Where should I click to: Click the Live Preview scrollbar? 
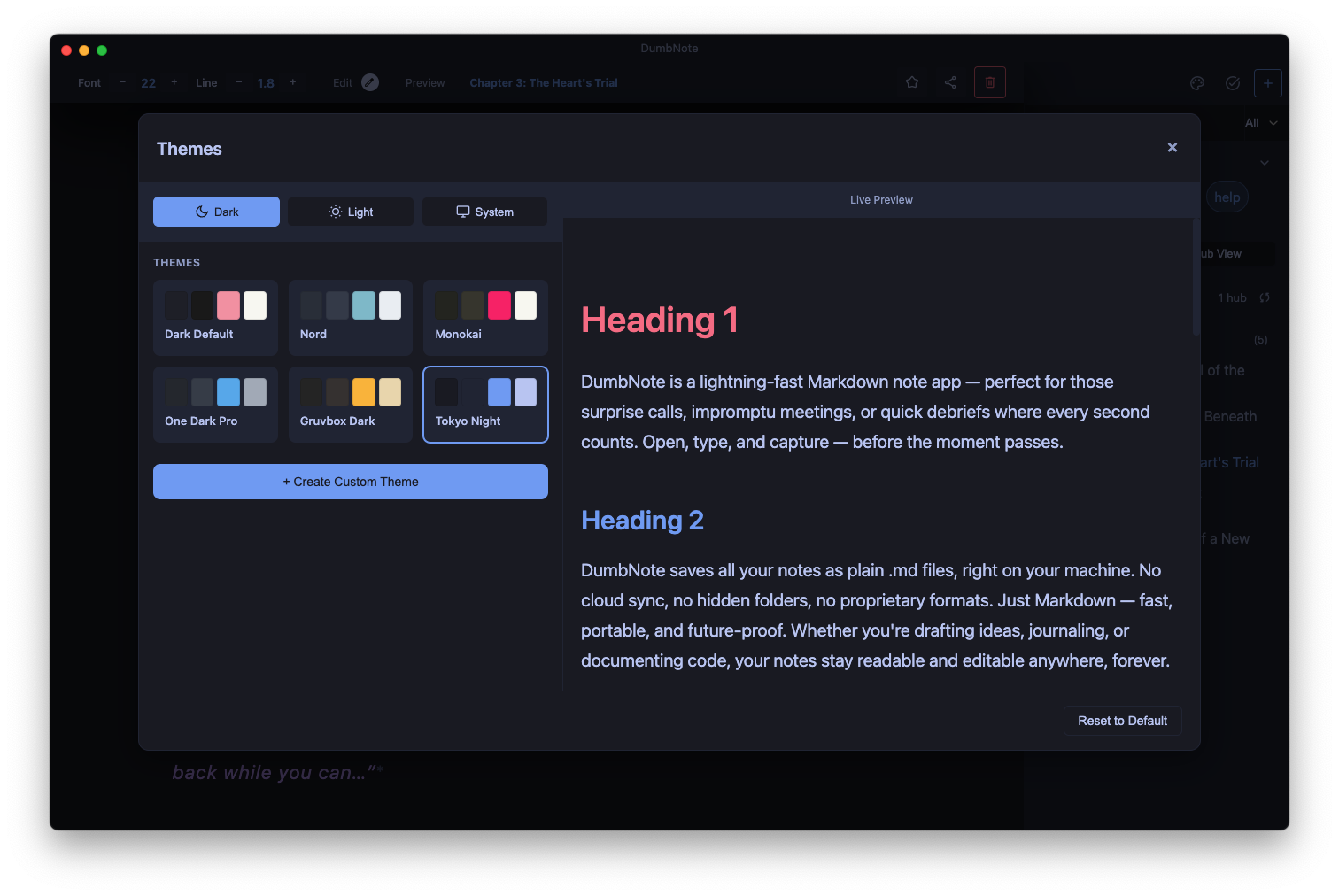pyautogui.click(x=1196, y=276)
